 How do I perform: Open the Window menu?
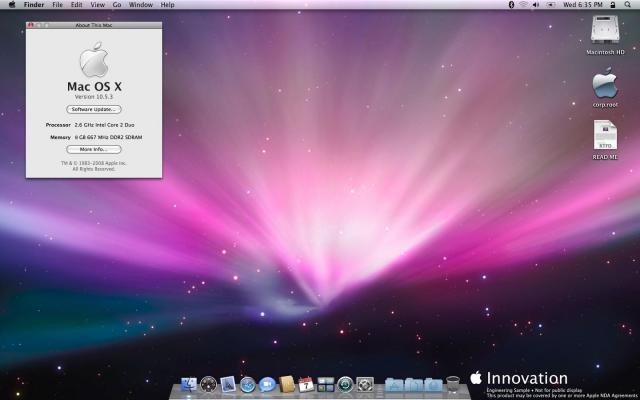[141, 4]
